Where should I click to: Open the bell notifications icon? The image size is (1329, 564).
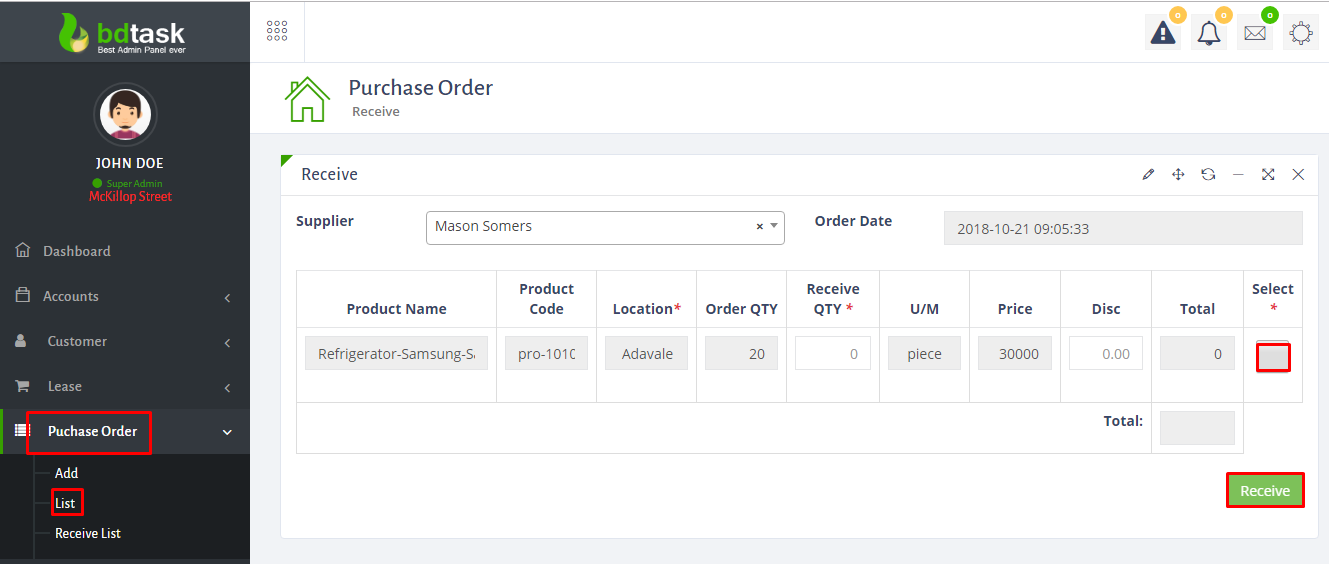[x=1209, y=33]
